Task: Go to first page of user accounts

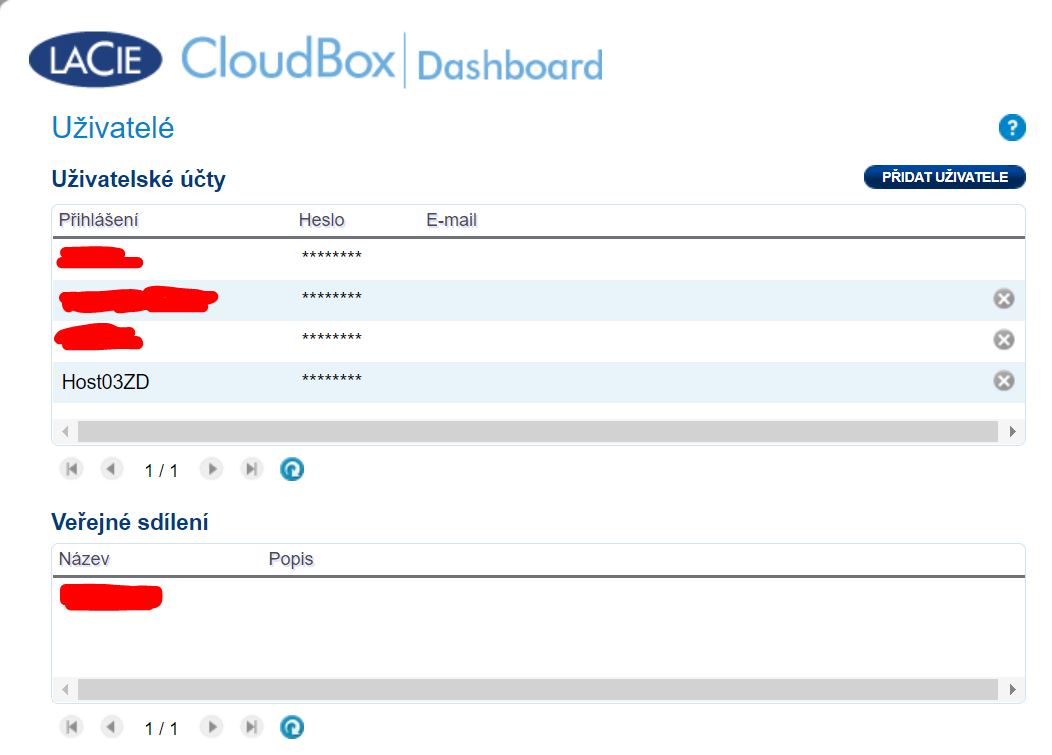Action: coord(71,469)
